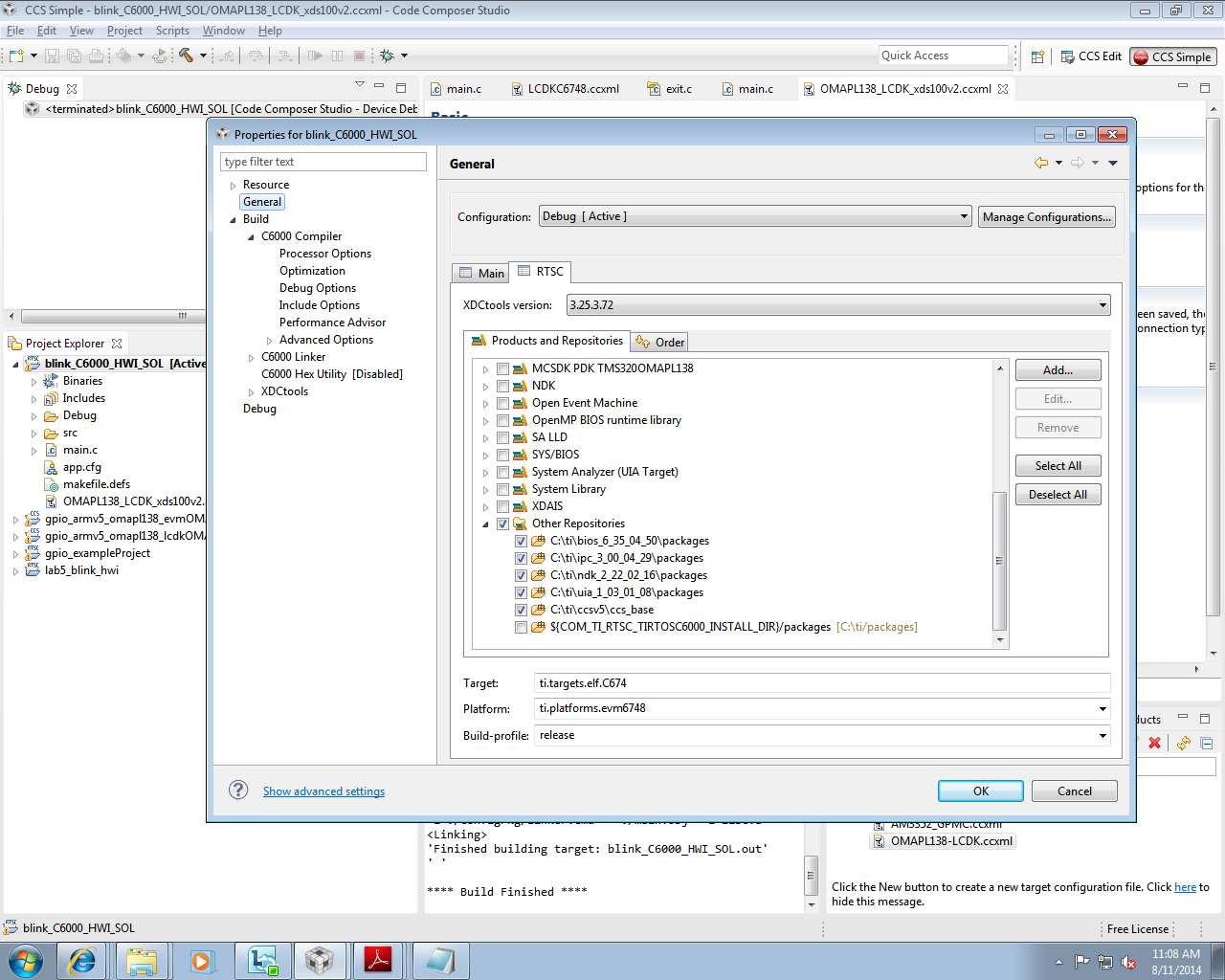Open the Configuration dropdown

(x=755, y=216)
